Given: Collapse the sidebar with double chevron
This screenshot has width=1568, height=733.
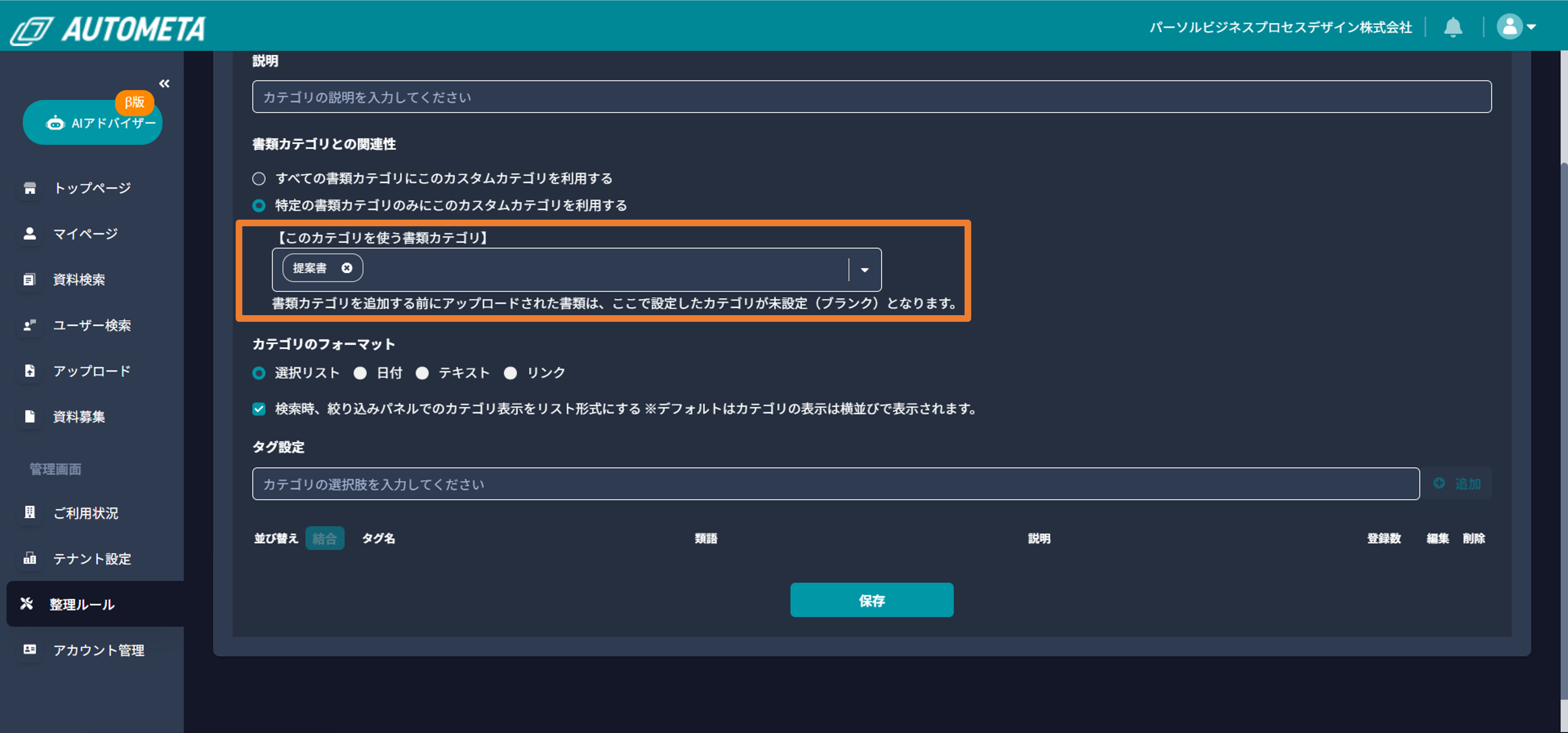Looking at the screenshot, I should [164, 83].
